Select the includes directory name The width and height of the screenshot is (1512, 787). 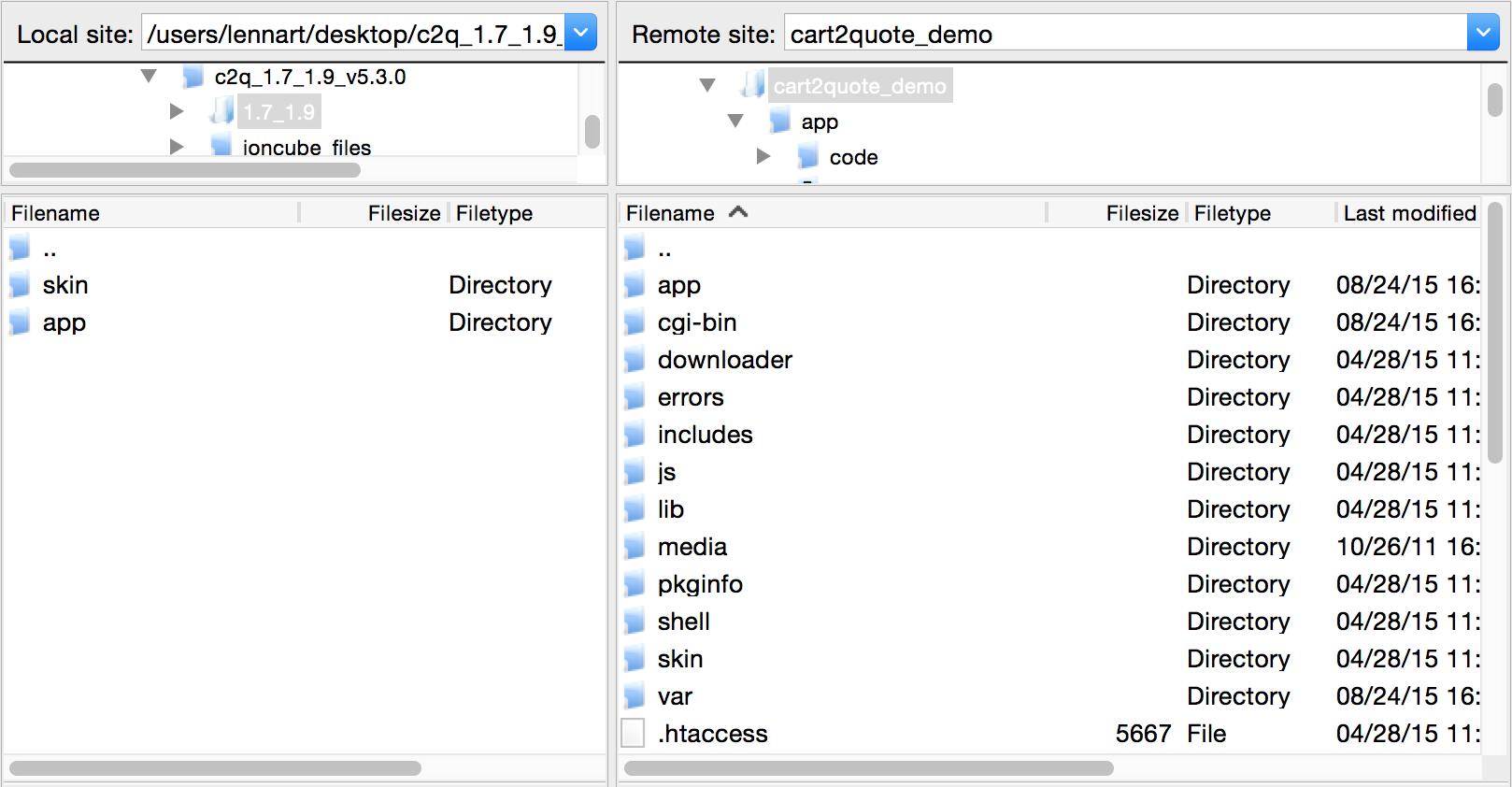coord(706,435)
